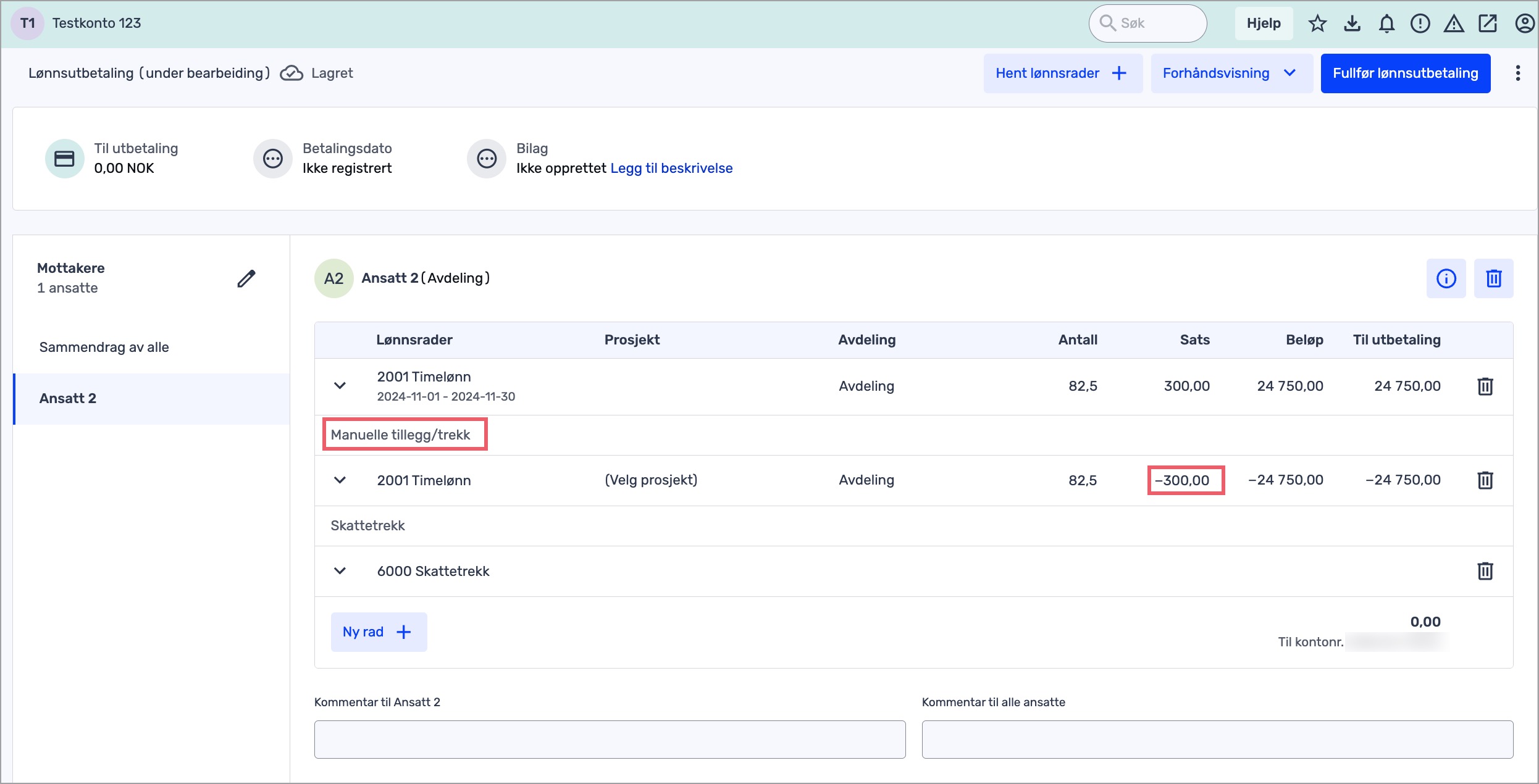Open downloads icon in top bar

pyautogui.click(x=1352, y=23)
